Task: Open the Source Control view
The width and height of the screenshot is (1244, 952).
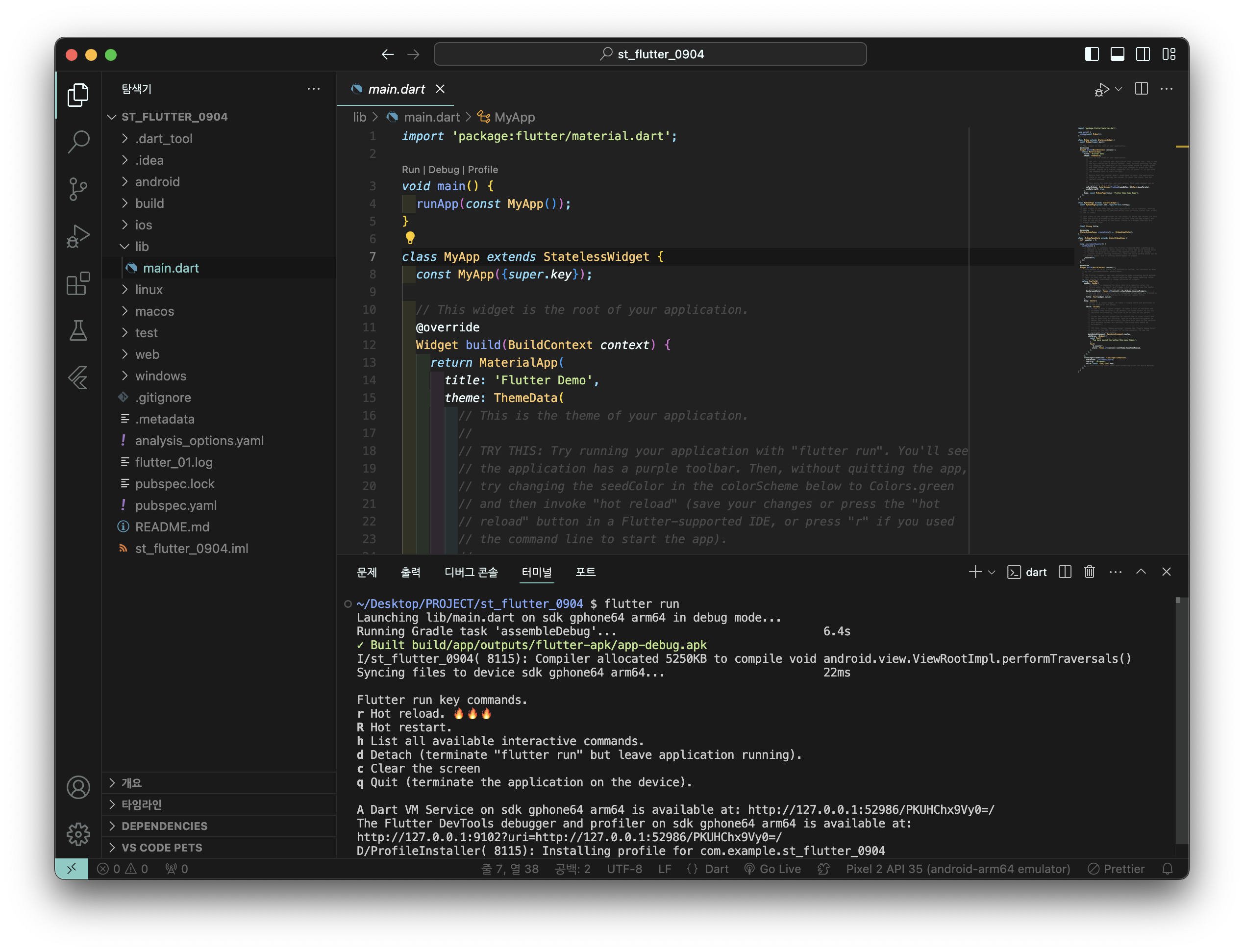Action: pos(78,189)
